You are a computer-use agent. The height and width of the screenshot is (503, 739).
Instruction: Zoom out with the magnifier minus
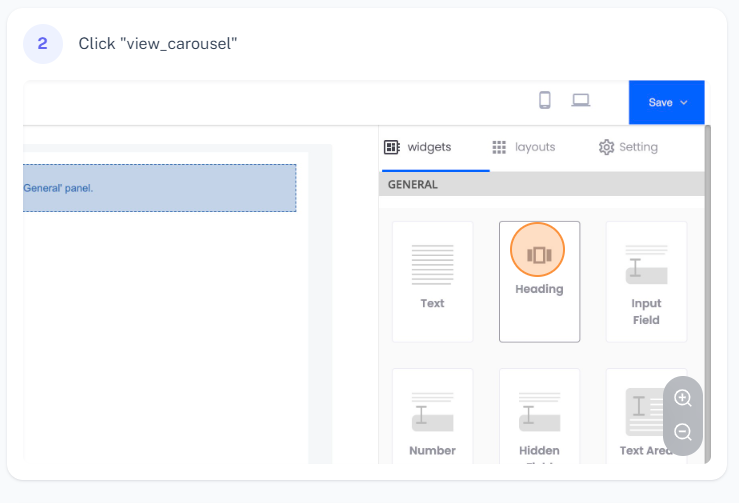click(x=683, y=432)
